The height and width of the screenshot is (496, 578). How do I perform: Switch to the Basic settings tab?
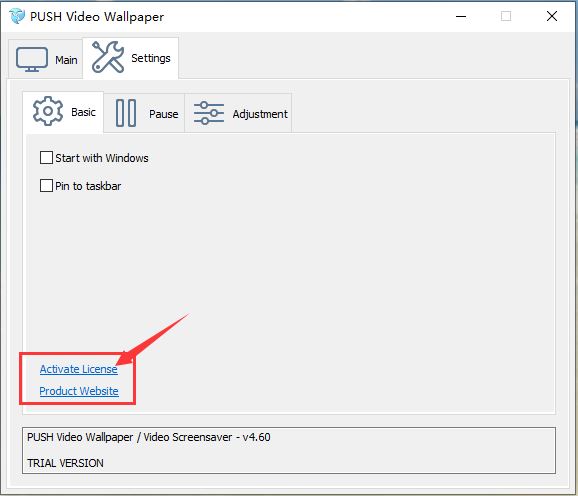[63, 112]
